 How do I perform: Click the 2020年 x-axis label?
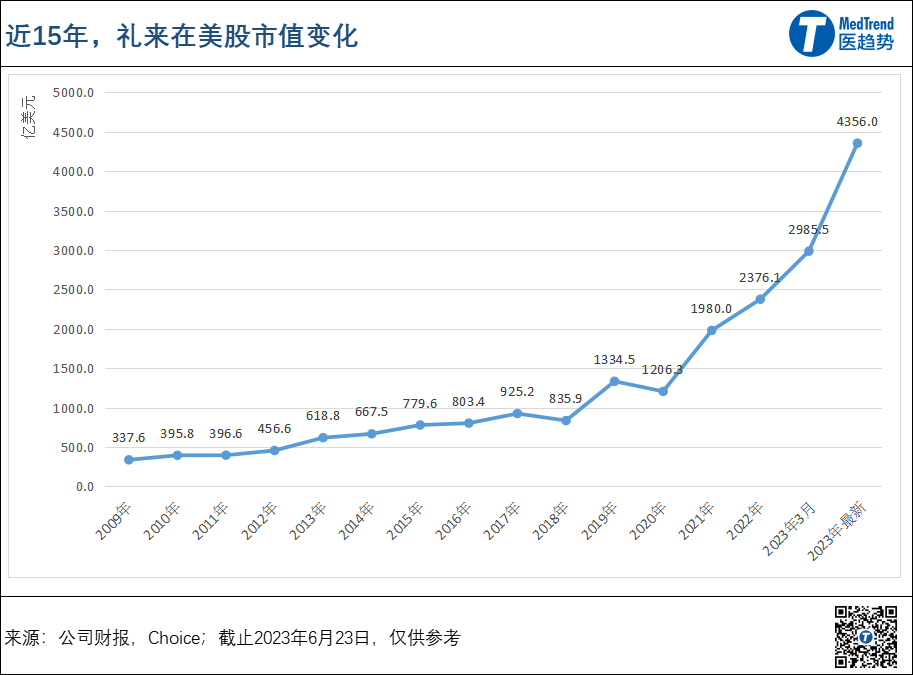pos(647,521)
